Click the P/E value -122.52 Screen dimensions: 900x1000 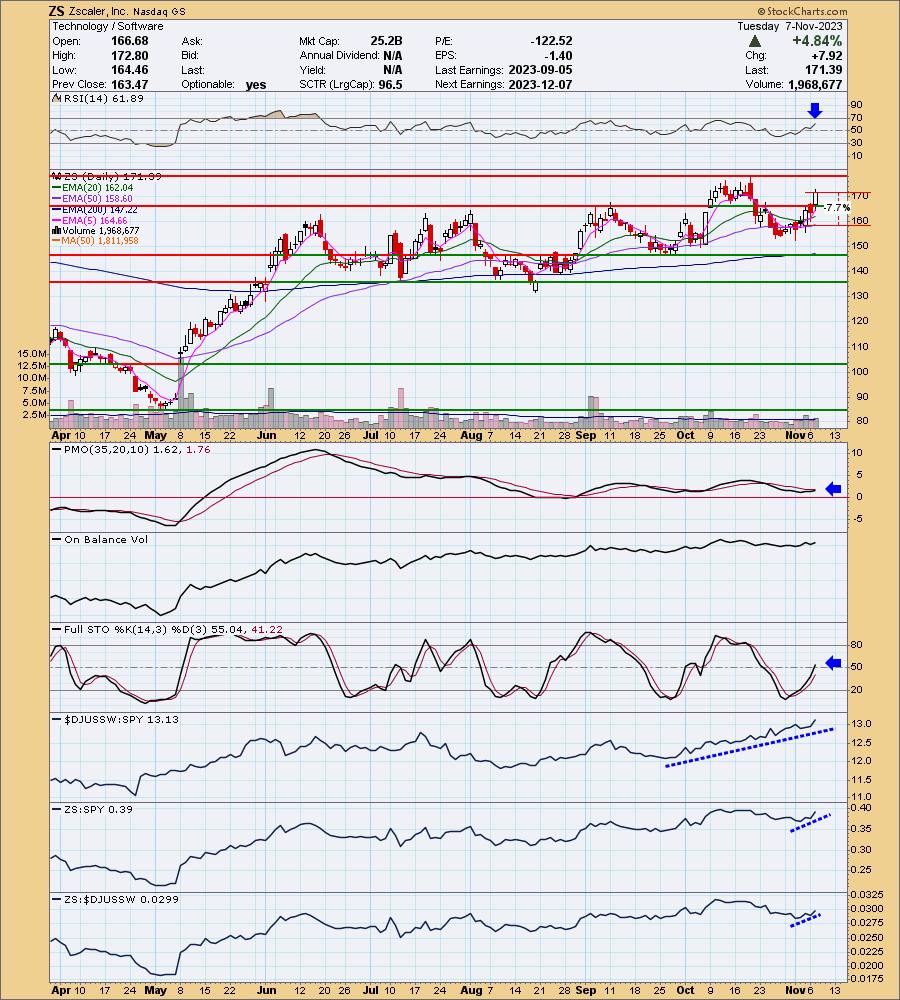(x=551, y=41)
